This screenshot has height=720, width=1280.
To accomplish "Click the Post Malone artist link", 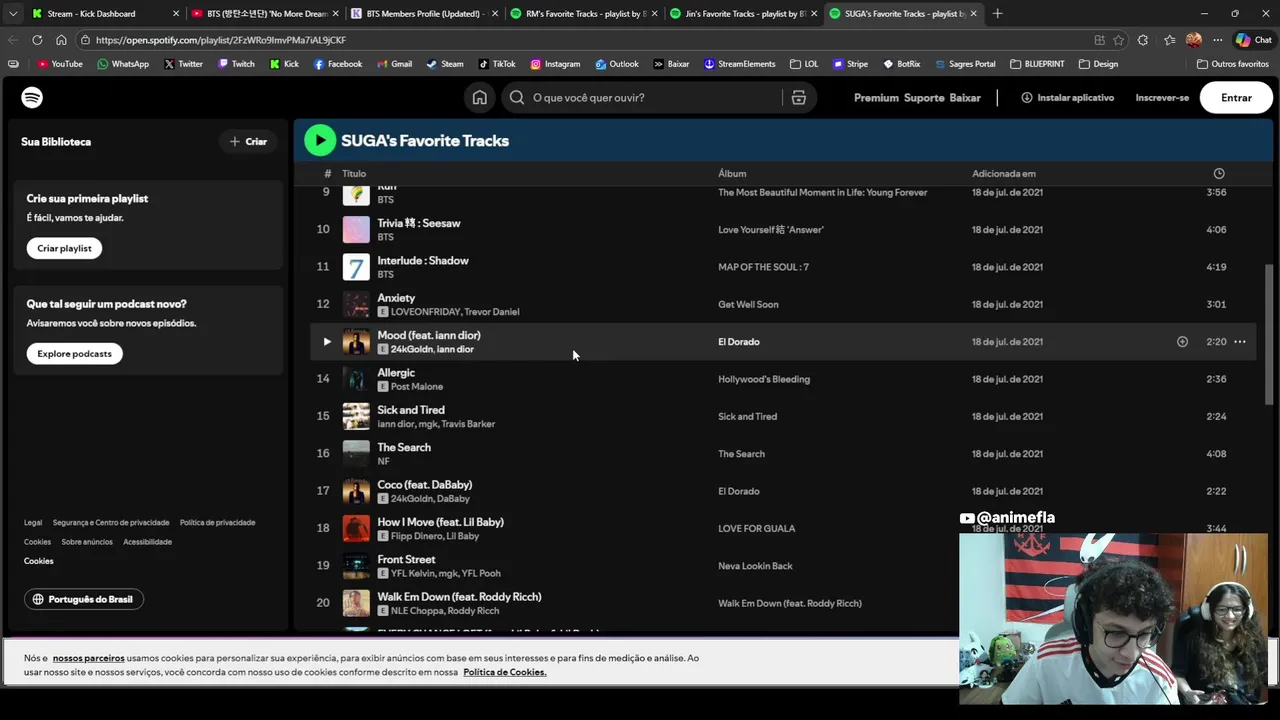I will click(x=417, y=387).
